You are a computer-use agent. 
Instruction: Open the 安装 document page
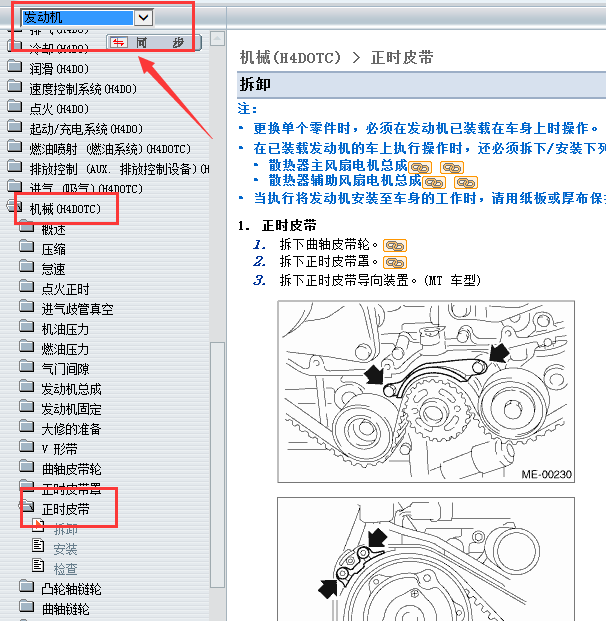(x=65, y=549)
